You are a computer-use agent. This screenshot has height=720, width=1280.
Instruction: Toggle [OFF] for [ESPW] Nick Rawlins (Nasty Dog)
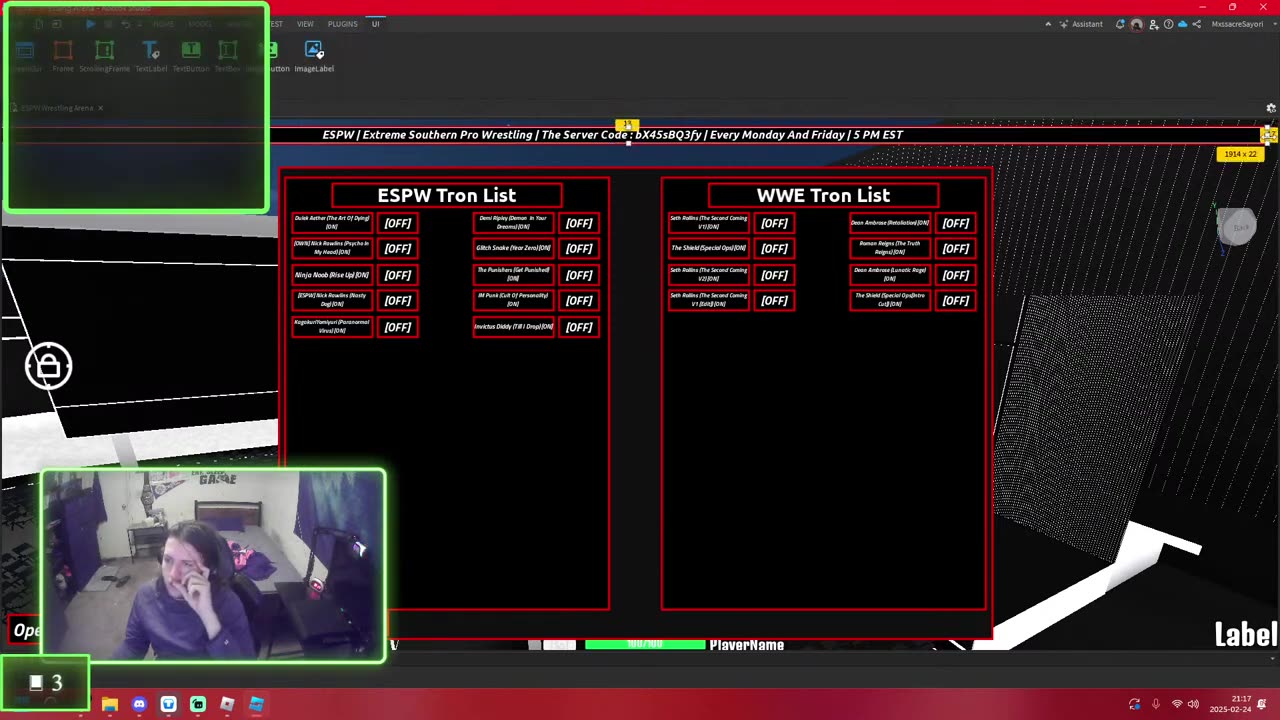coord(397,300)
